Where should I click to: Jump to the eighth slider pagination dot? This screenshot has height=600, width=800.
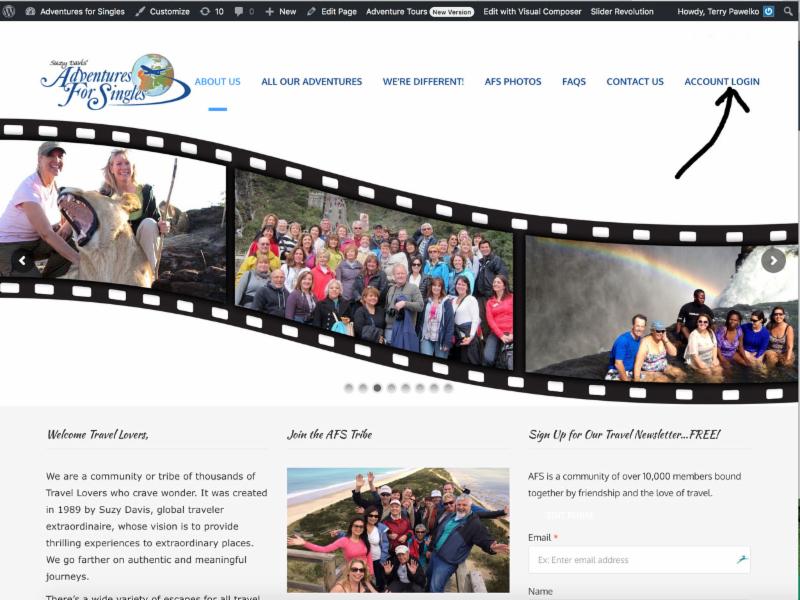click(x=448, y=388)
